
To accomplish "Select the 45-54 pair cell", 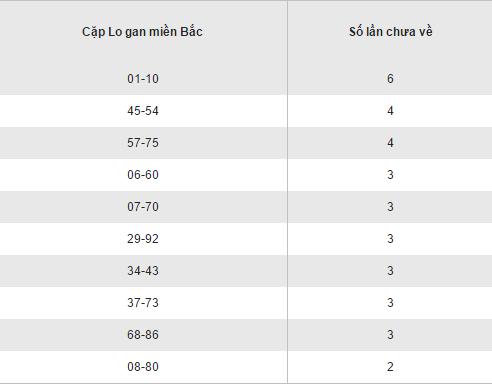I will [143, 111].
